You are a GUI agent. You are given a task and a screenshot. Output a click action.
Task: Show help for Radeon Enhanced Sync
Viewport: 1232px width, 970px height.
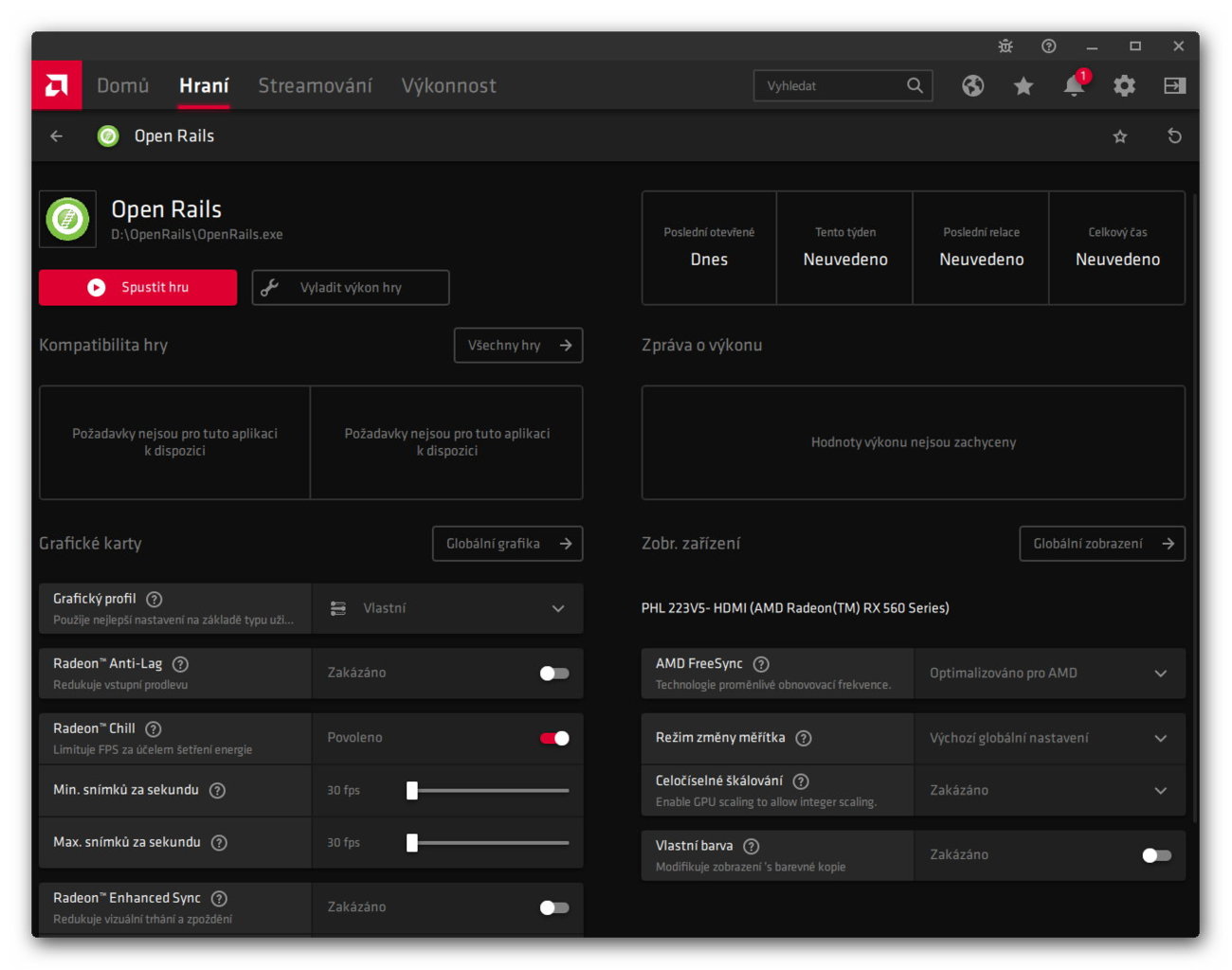pyautogui.click(x=219, y=898)
